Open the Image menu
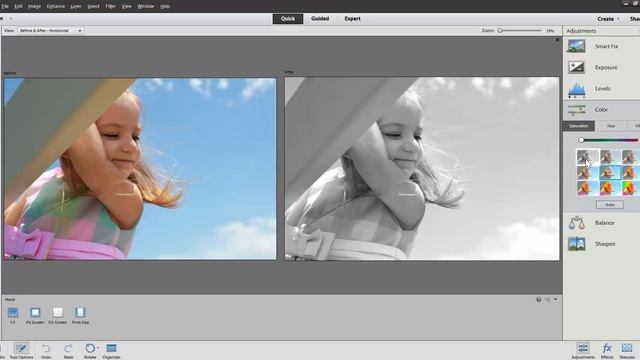 [34, 7]
